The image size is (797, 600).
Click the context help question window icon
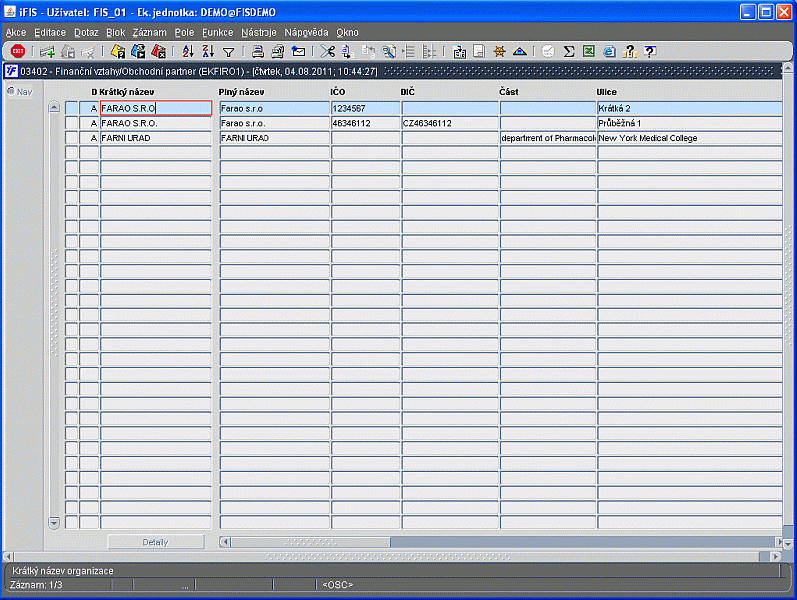tap(650, 51)
